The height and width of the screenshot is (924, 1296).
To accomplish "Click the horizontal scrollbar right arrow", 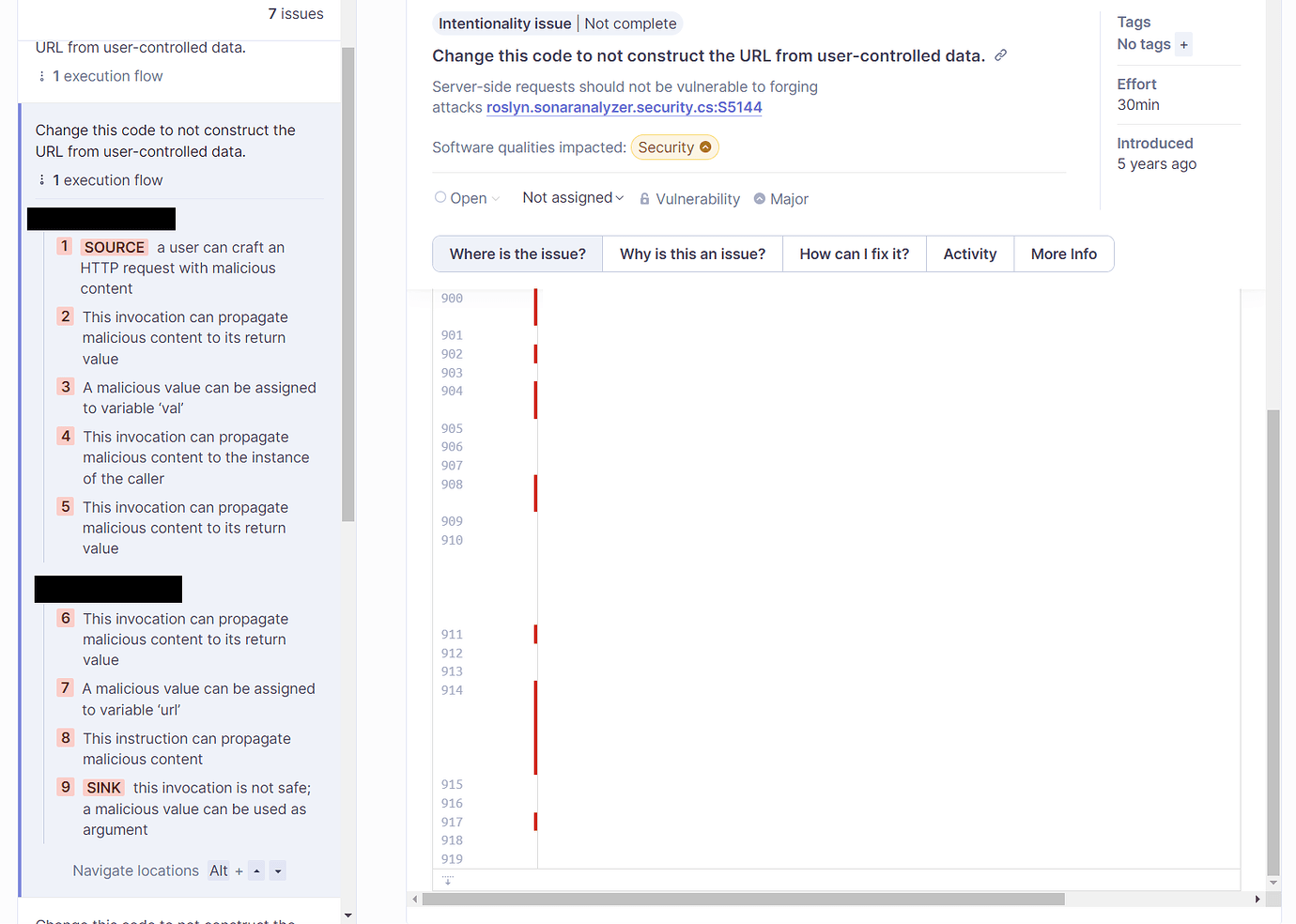I will pyautogui.click(x=1258, y=899).
